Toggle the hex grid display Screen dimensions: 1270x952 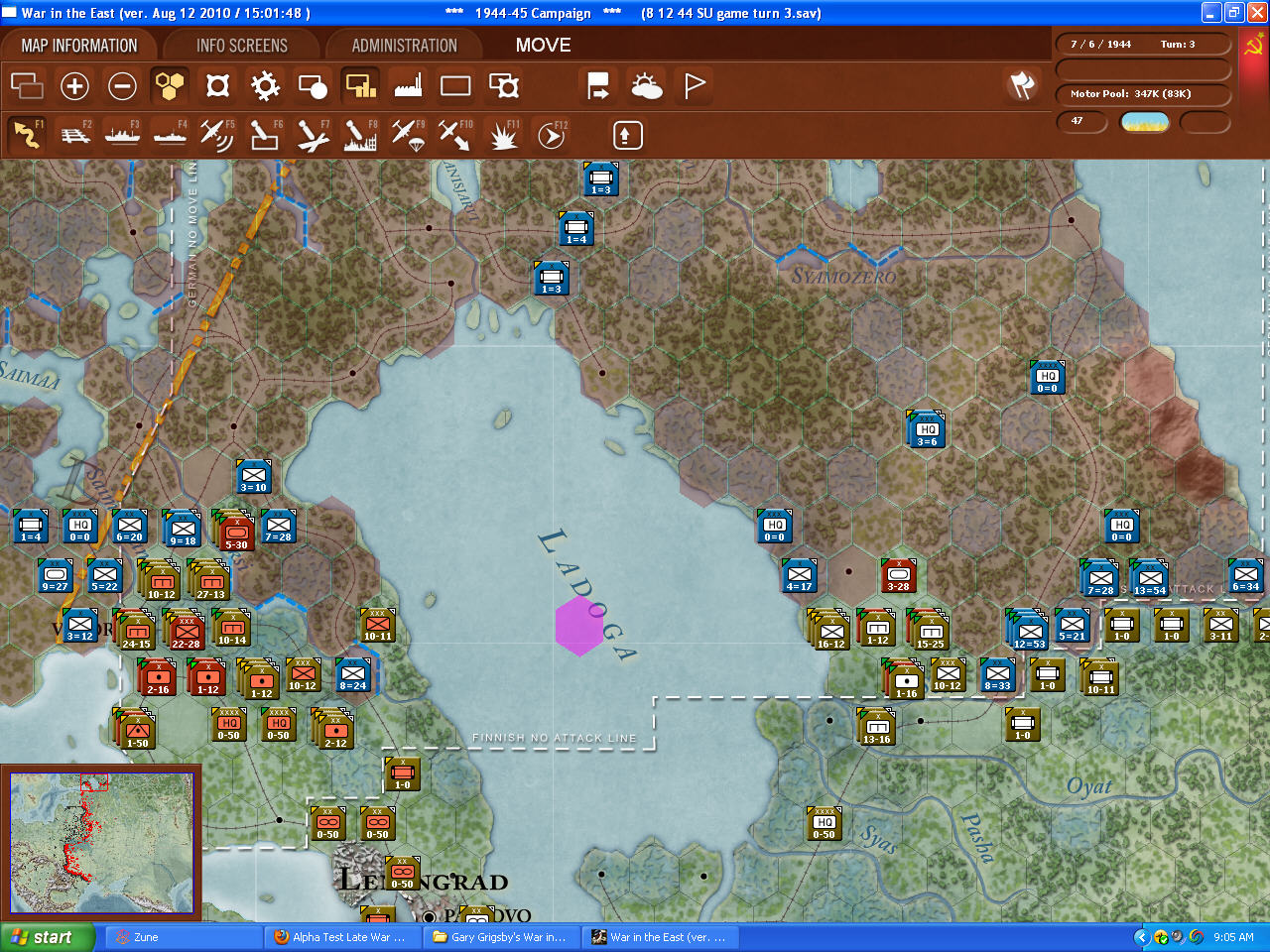170,86
